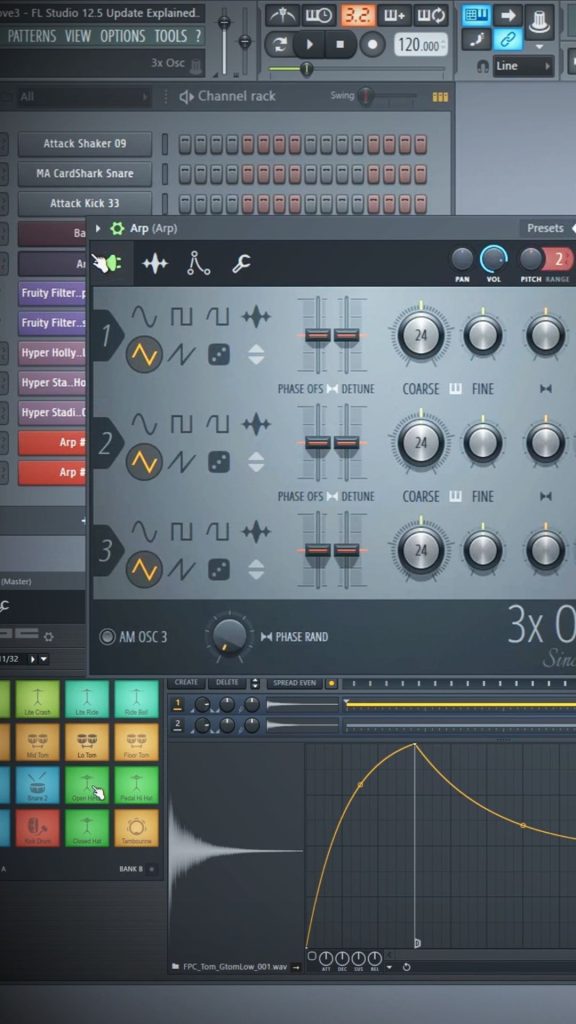Open the OPTIONS menu
Image resolution: width=576 pixels, height=1024 pixels.
pyautogui.click(x=123, y=37)
